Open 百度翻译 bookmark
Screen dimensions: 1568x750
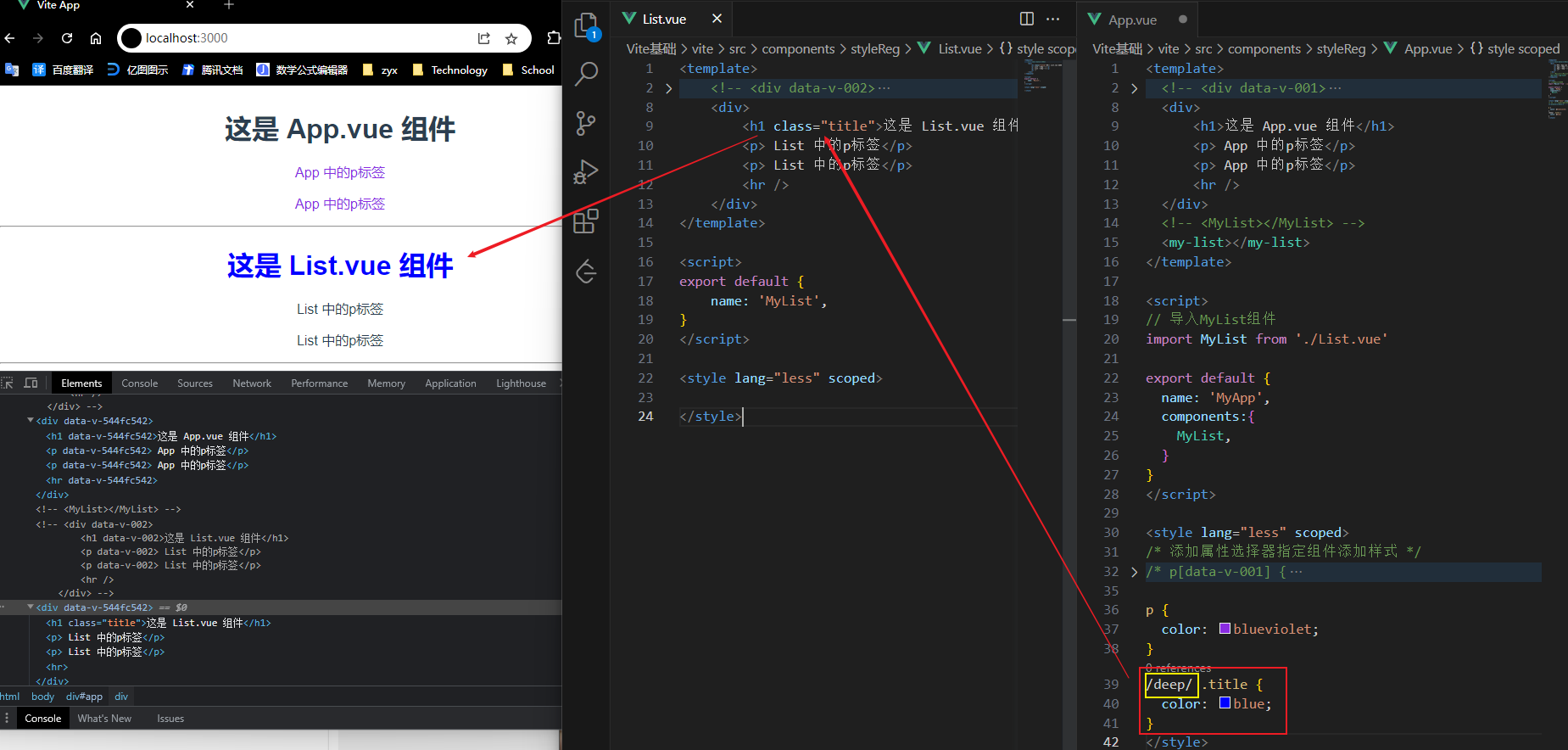tap(63, 70)
